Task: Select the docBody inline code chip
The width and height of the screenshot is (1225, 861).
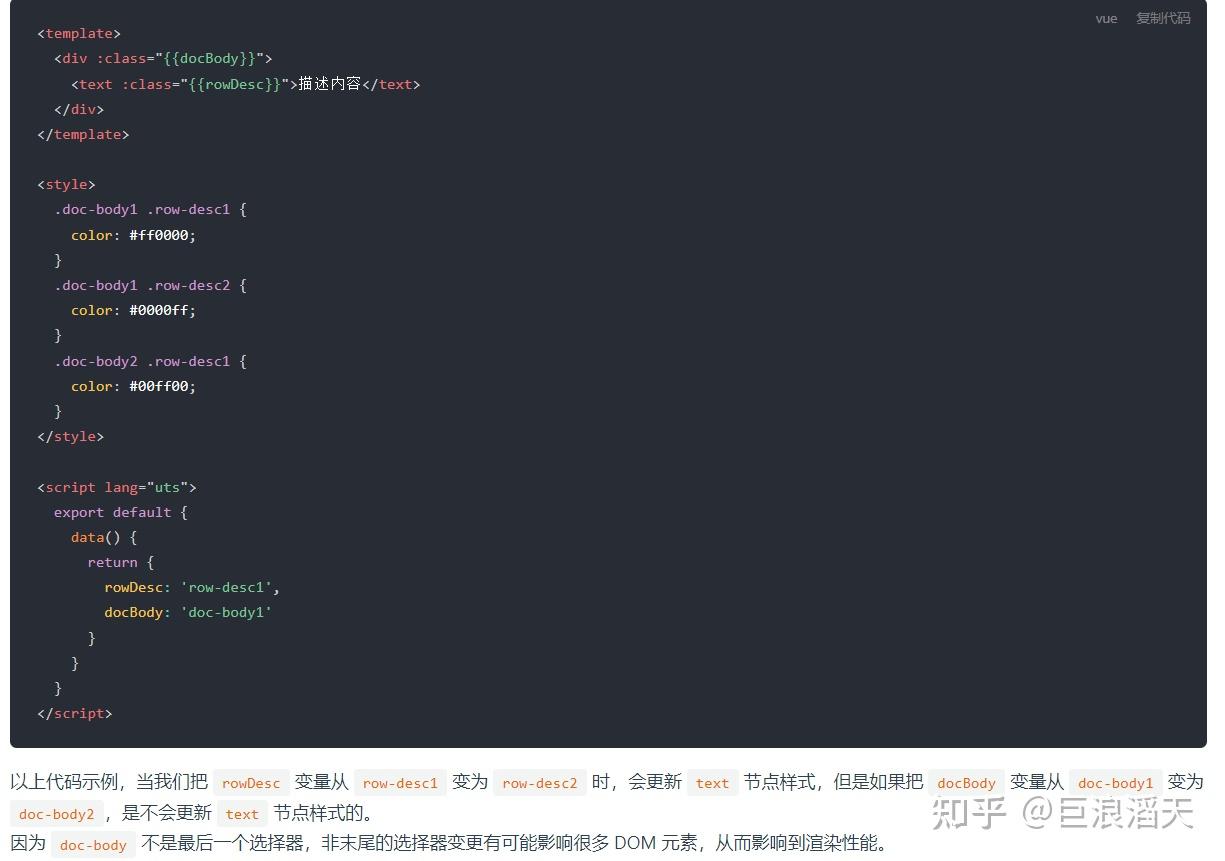Action: (x=965, y=782)
